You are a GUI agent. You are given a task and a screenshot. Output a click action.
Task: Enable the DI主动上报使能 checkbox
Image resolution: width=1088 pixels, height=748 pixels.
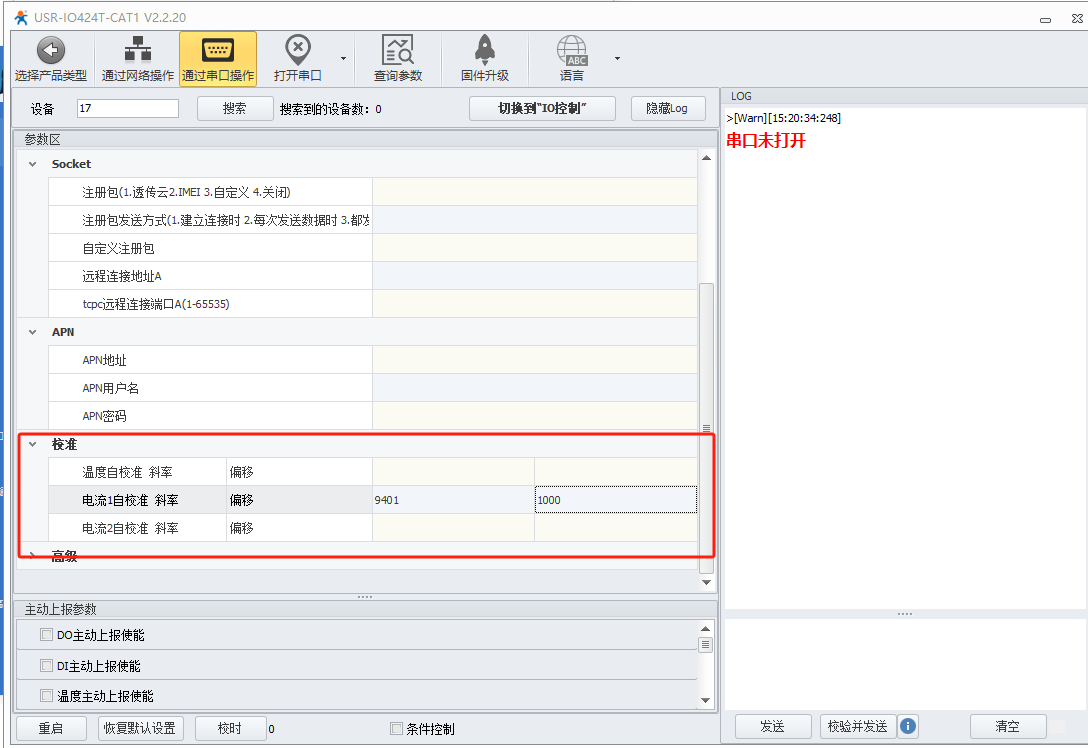click(46, 666)
